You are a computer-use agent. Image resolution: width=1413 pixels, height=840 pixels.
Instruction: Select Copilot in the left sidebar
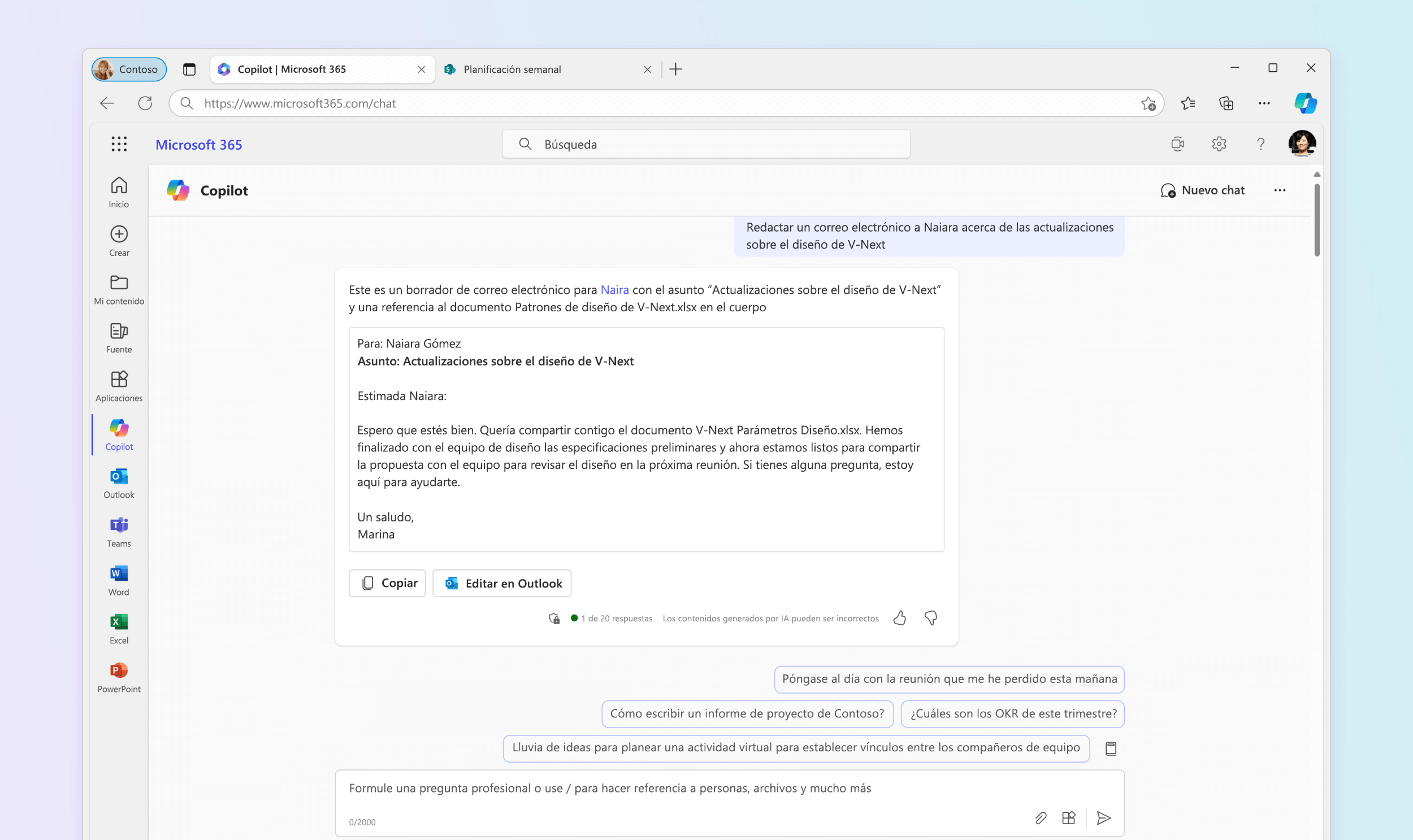tap(119, 435)
